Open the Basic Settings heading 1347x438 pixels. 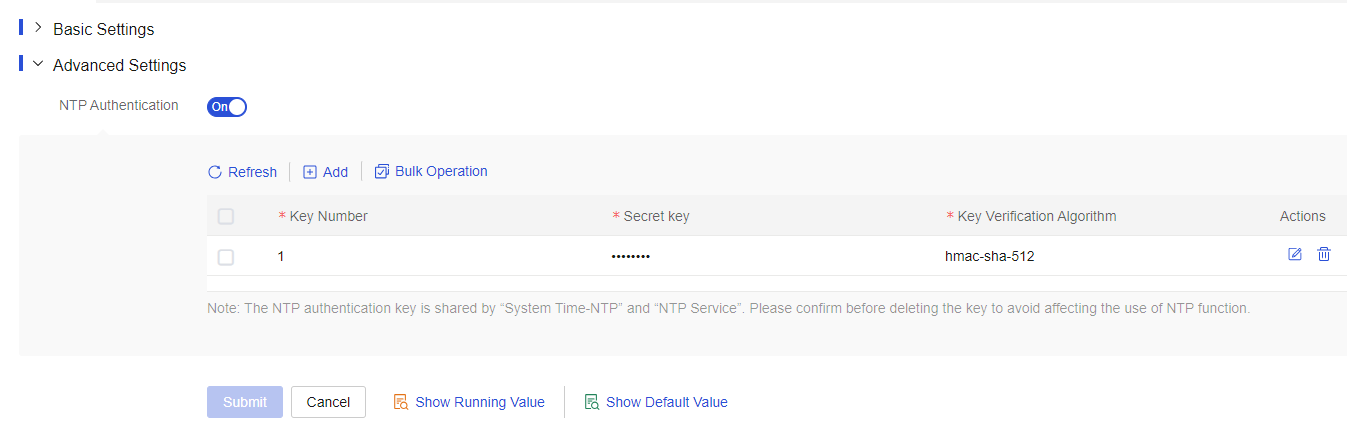(104, 29)
